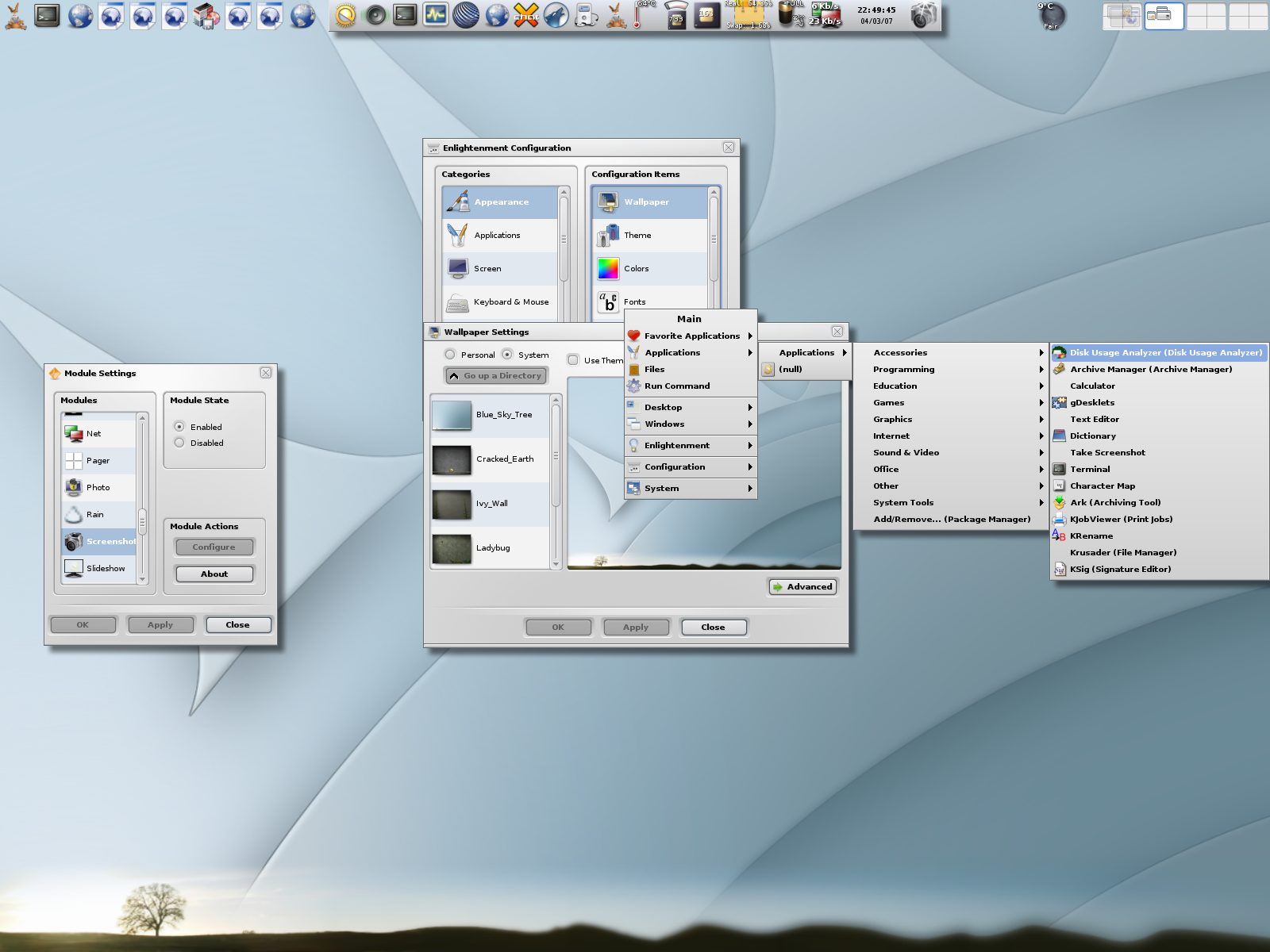Click the Advanced button in Wallpaper Settings
The height and width of the screenshot is (952, 1270).
(x=802, y=587)
